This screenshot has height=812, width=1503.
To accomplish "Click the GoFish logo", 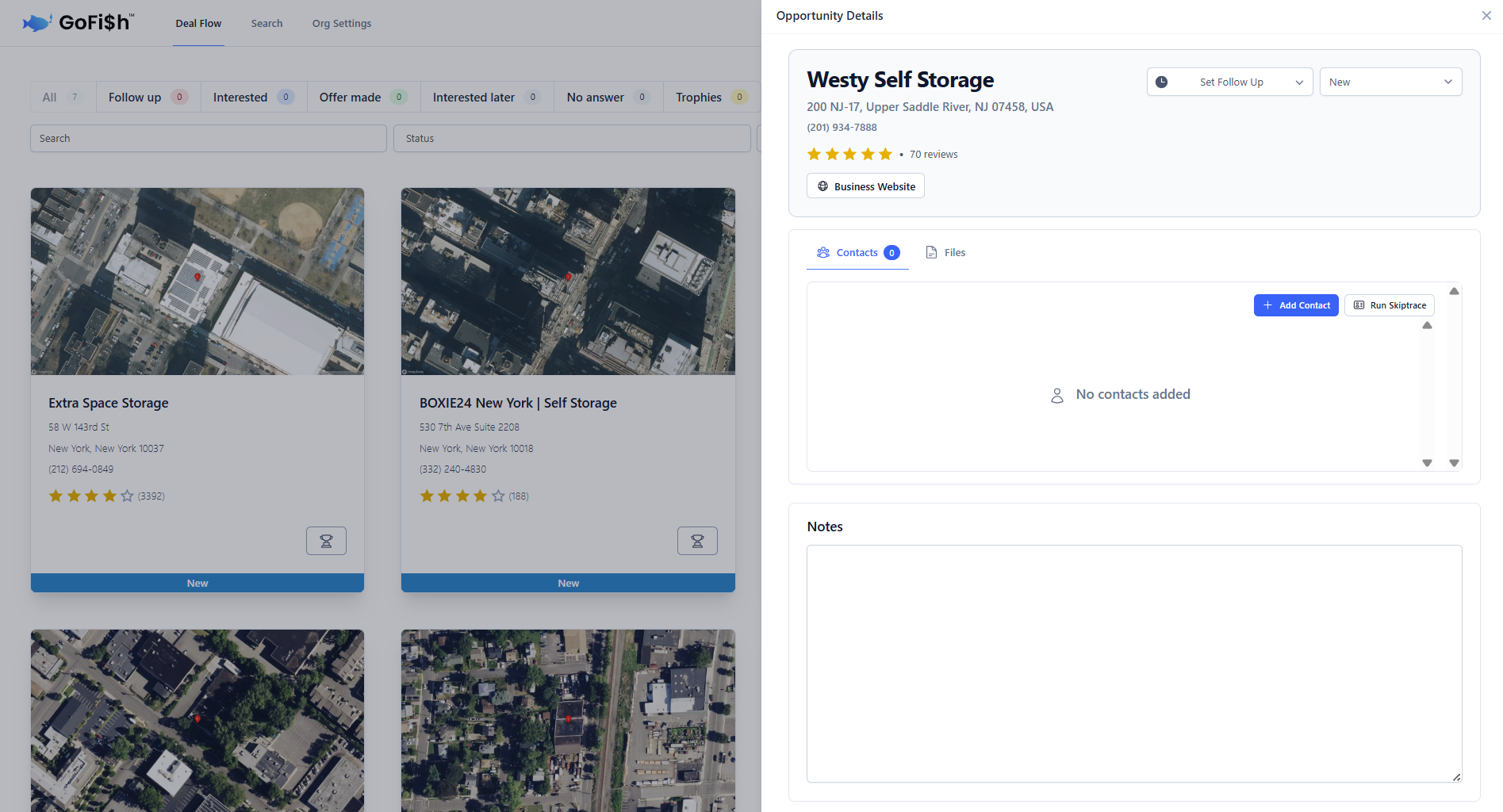I will pyautogui.click(x=78, y=22).
